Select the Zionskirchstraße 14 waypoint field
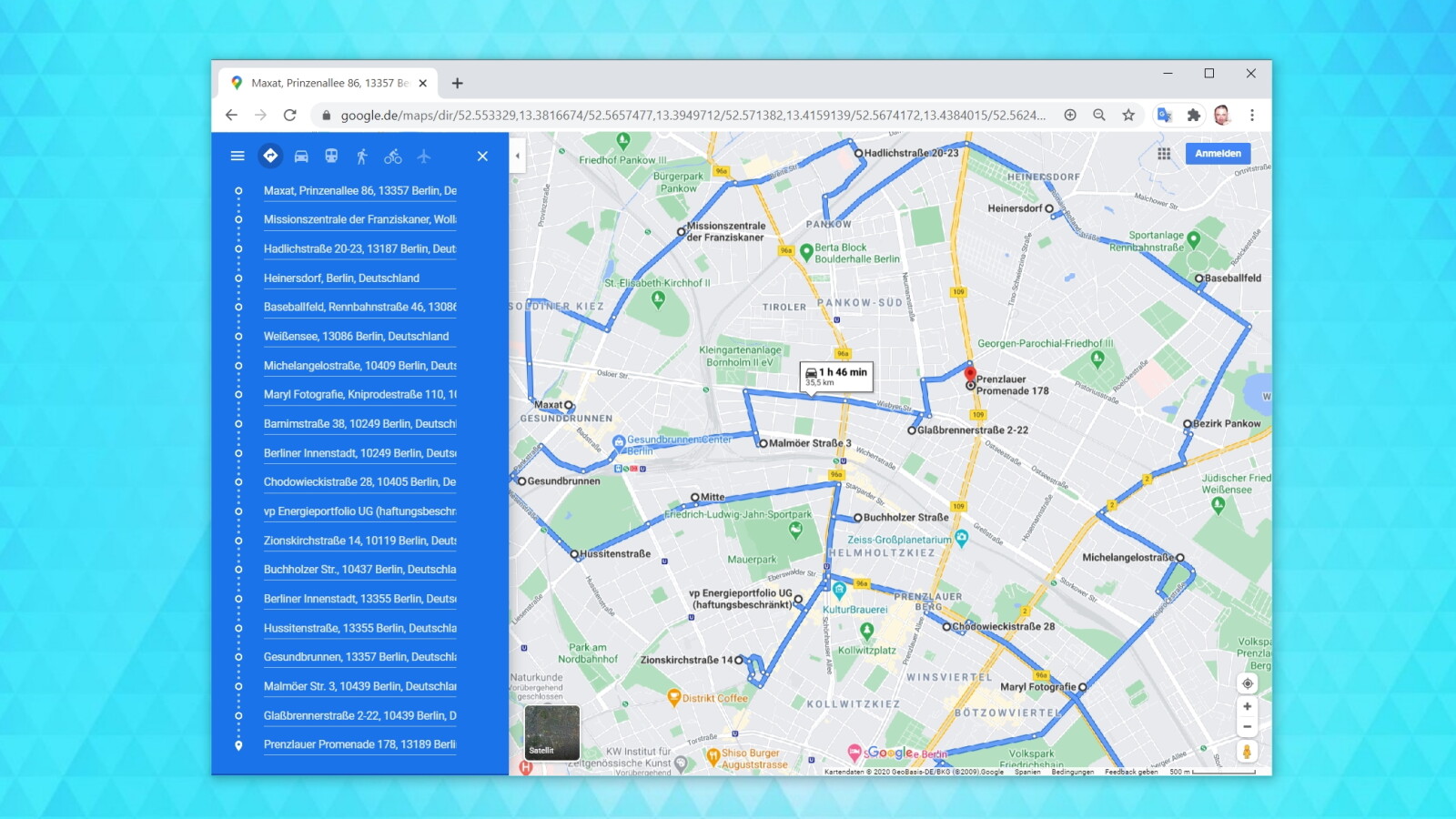1456x819 pixels. 359,541
